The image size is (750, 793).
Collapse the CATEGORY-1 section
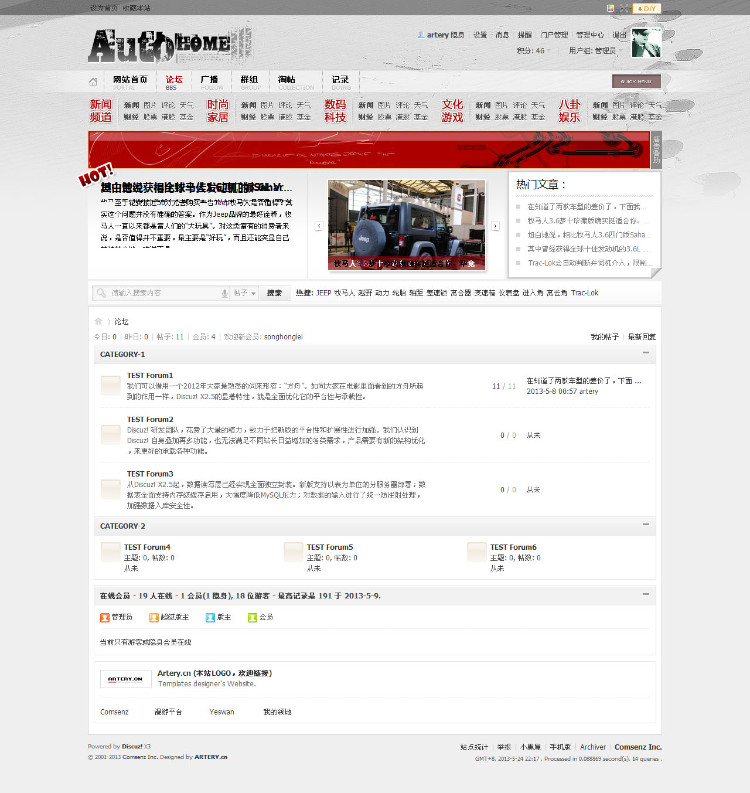(646, 353)
